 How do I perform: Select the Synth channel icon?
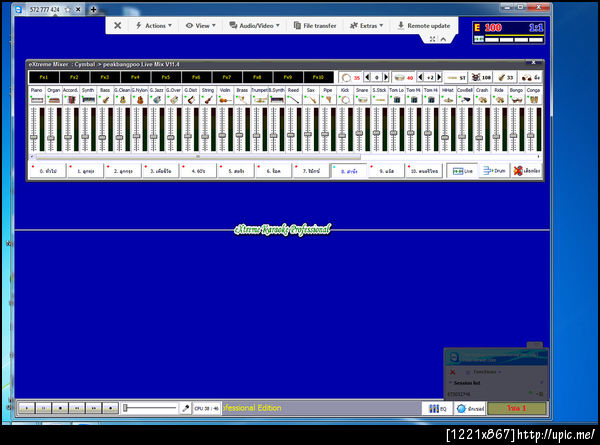[x=88, y=100]
